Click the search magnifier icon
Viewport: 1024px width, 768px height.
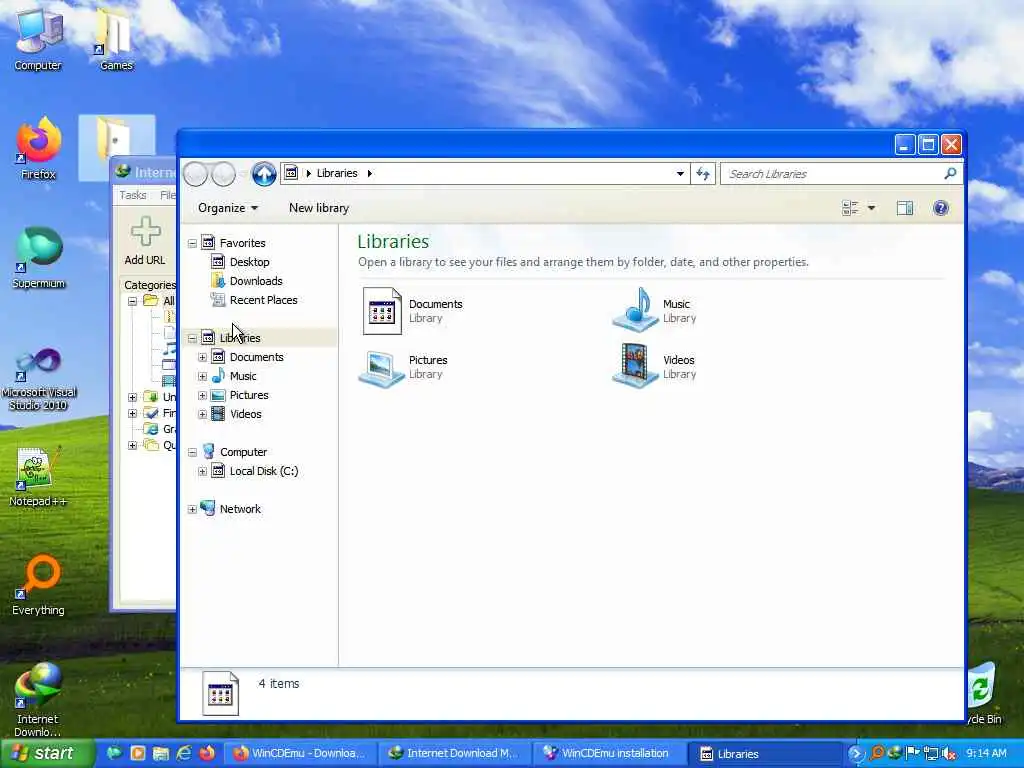(950, 173)
